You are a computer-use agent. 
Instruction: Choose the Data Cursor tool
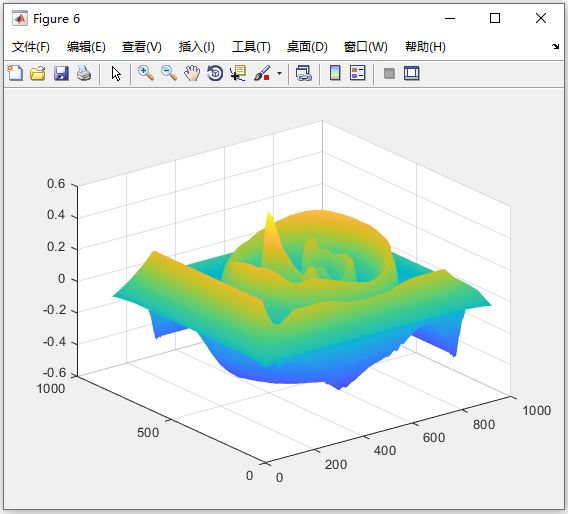point(238,73)
